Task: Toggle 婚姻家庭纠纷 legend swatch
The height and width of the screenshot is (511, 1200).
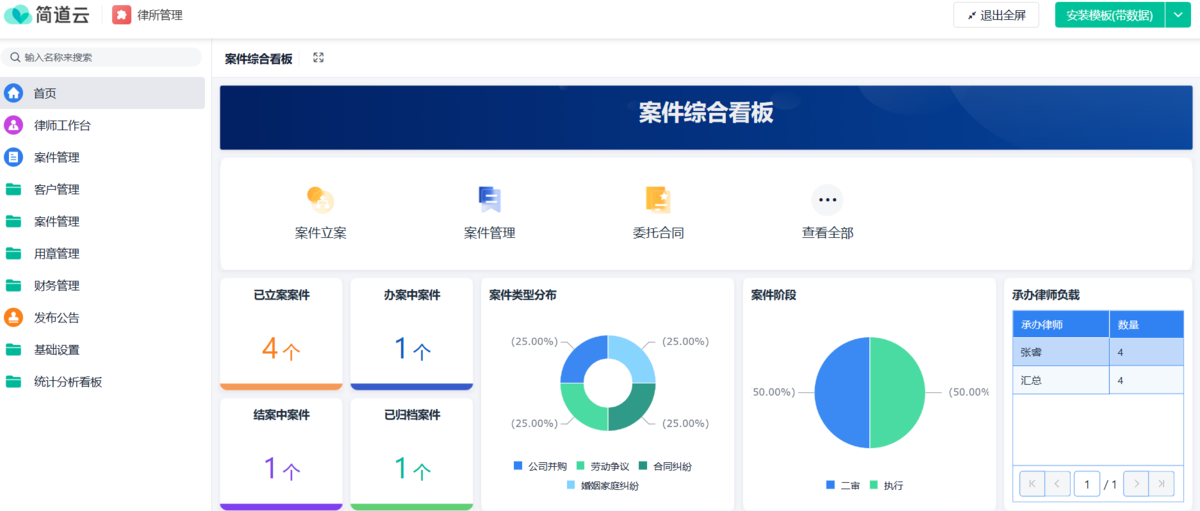Action: (x=572, y=485)
